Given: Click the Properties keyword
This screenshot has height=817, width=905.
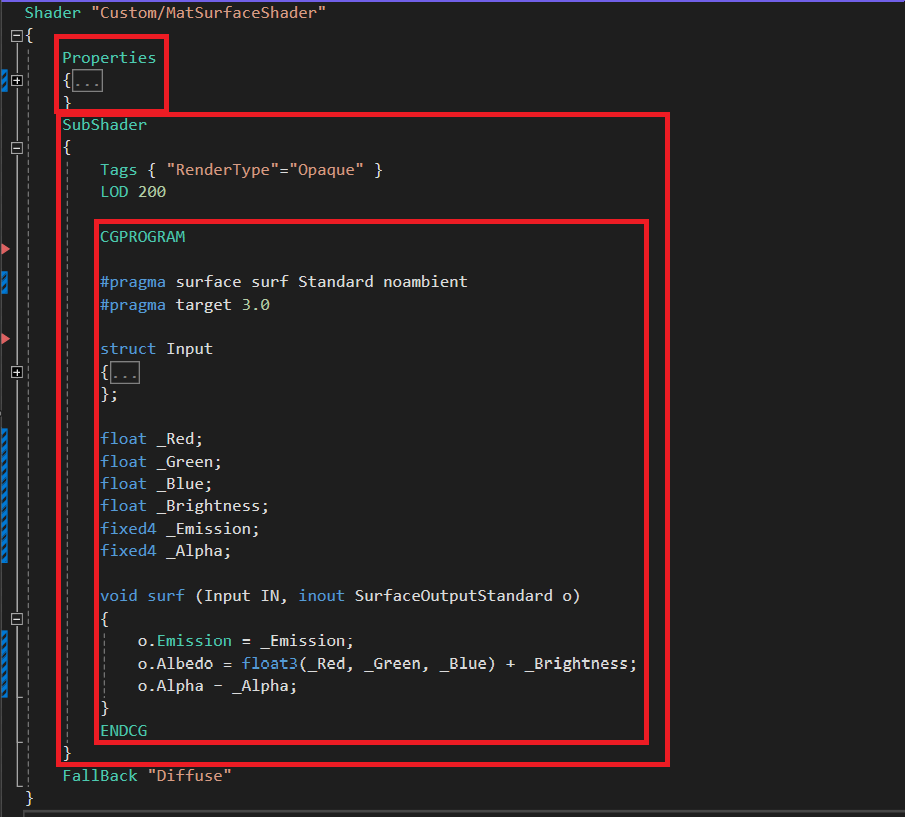Looking at the screenshot, I should click(109, 58).
